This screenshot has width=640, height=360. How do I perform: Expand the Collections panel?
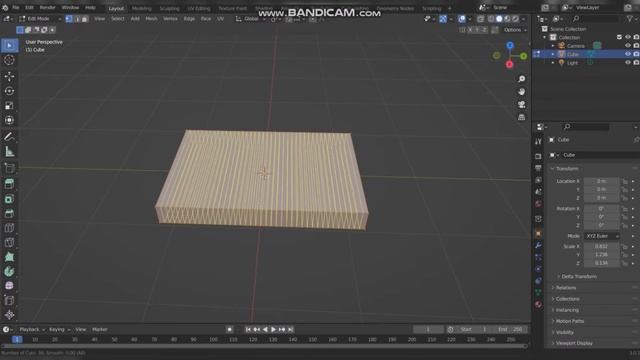(x=567, y=299)
